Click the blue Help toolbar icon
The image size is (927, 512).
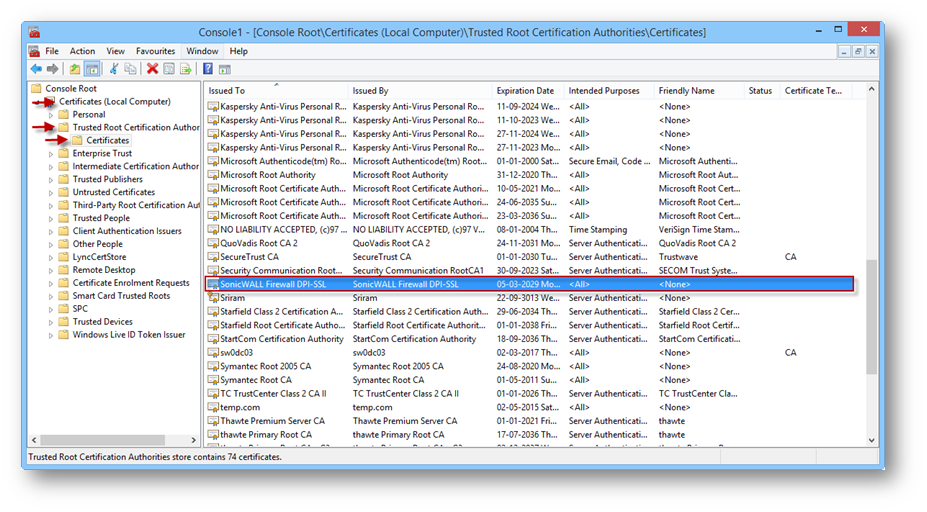click(208, 69)
